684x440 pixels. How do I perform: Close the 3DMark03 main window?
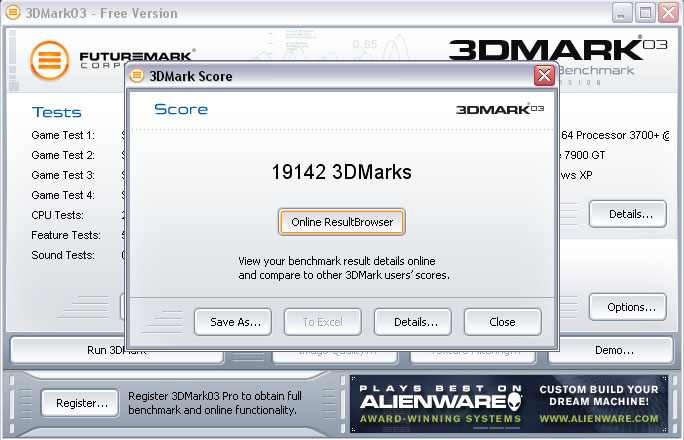(x=669, y=12)
